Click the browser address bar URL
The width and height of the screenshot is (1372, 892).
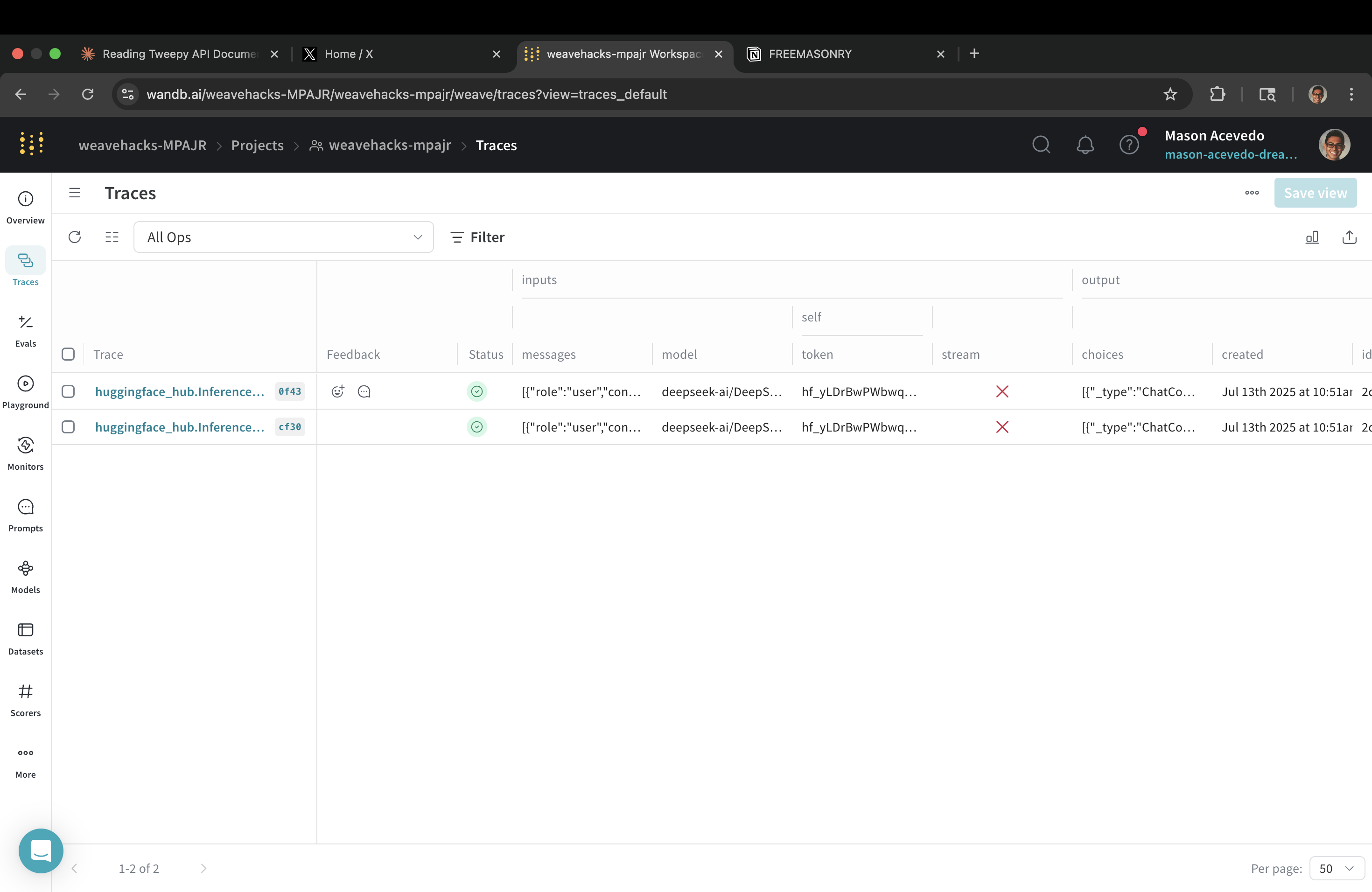pyautogui.click(x=406, y=95)
